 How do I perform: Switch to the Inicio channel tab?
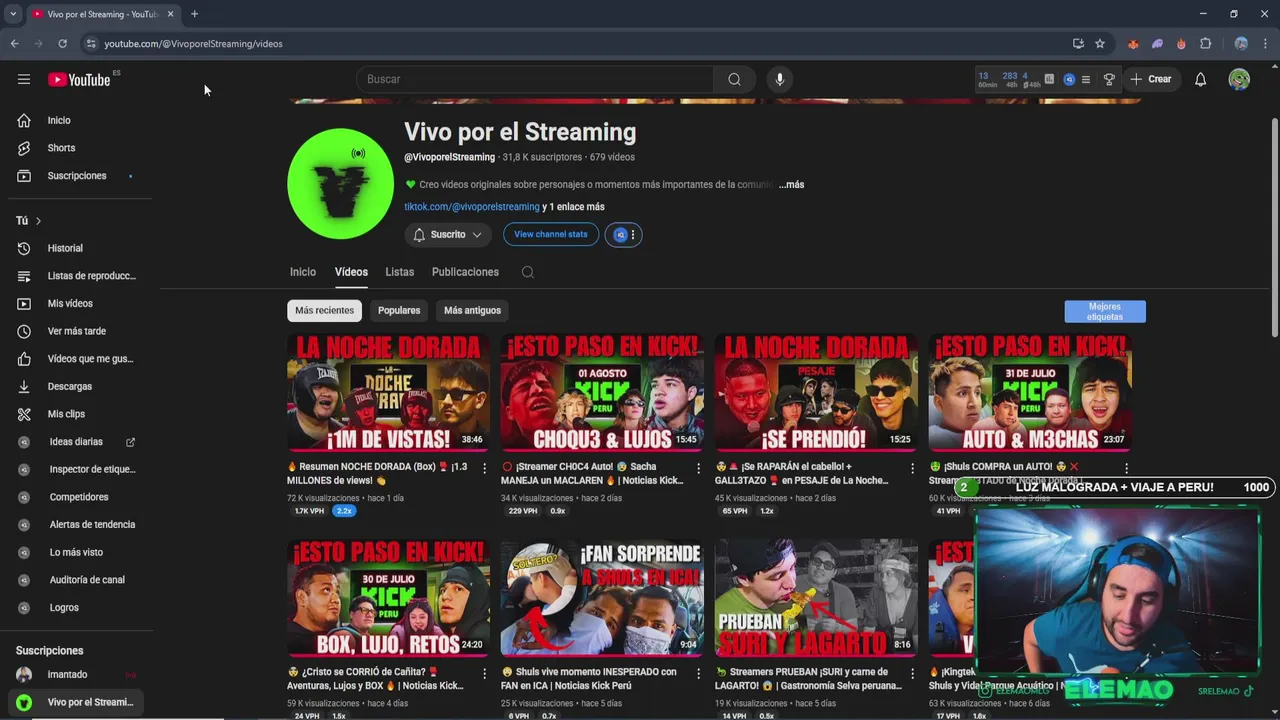pos(303,272)
